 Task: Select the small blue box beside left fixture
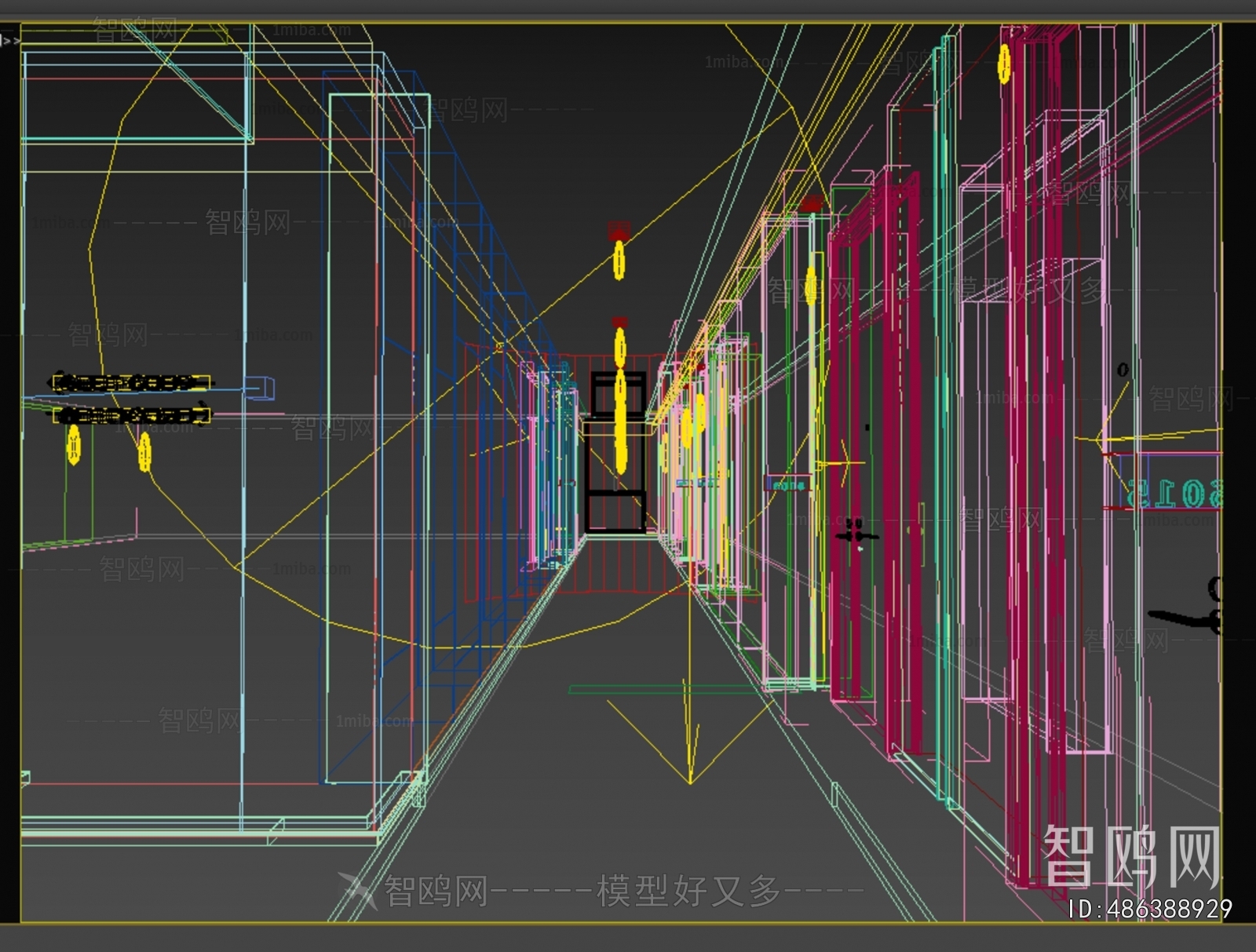pyautogui.click(x=261, y=387)
